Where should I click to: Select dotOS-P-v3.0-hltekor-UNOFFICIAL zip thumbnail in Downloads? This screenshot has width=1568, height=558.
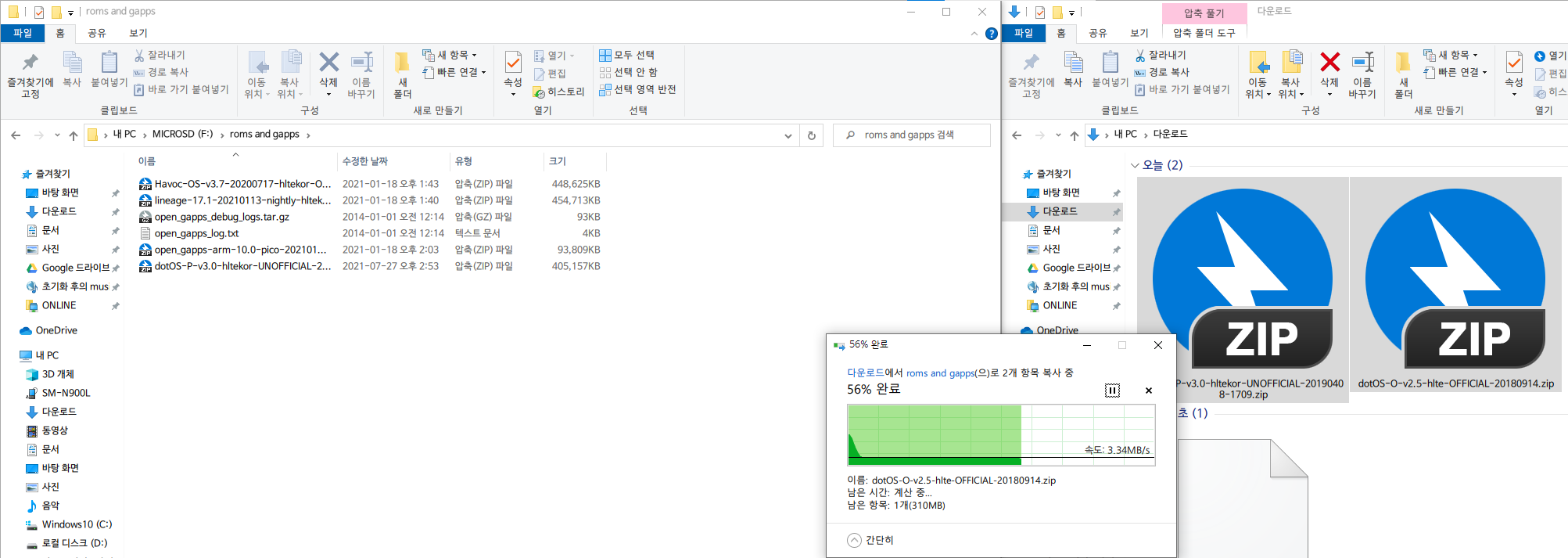[1243, 290]
